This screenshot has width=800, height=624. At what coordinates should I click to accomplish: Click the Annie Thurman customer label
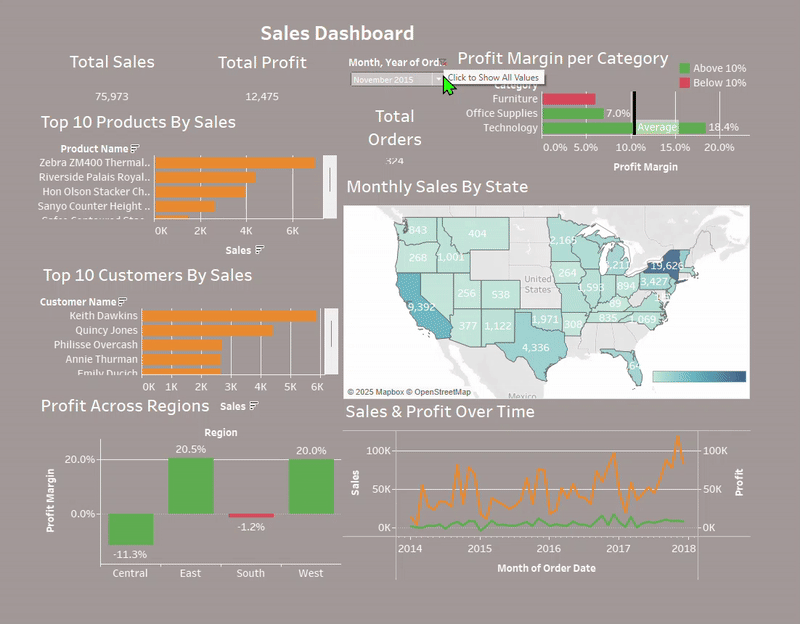pyautogui.click(x=101, y=359)
